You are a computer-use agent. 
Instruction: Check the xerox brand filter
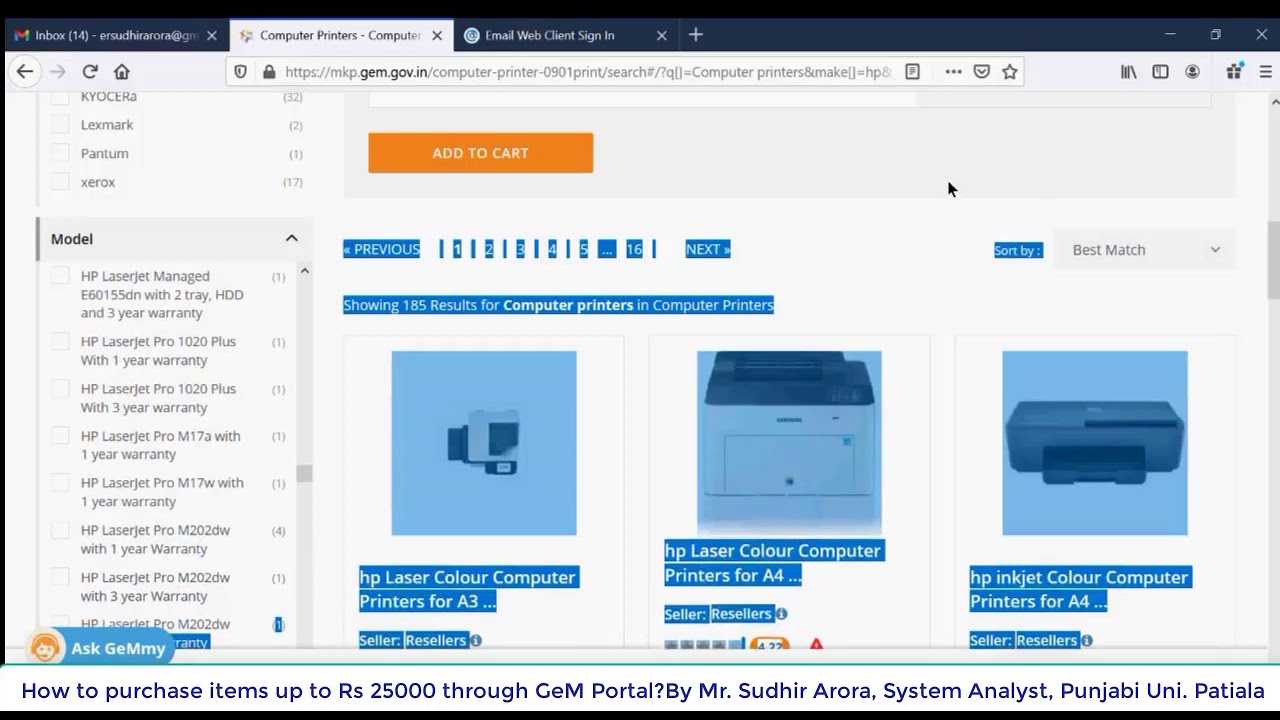[61, 182]
